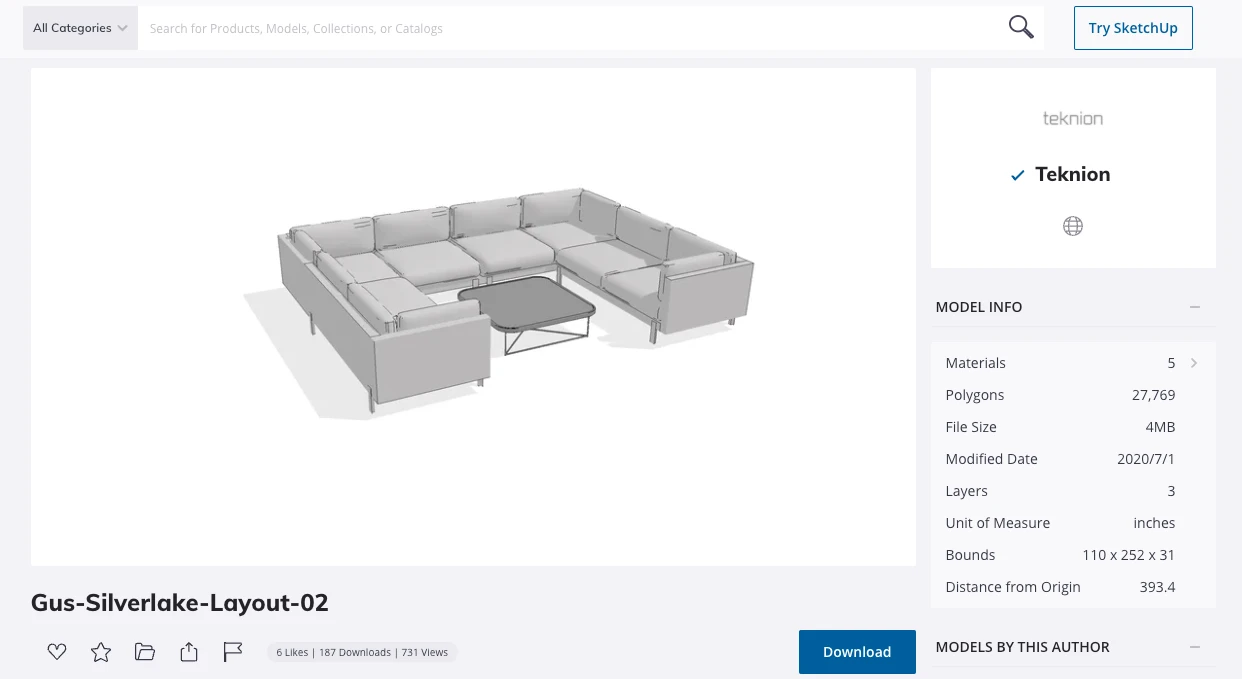Click the Gus-Silverlake-Layout-02 title
Viewport: 1242px width, 679px height.
click(180, 603)
